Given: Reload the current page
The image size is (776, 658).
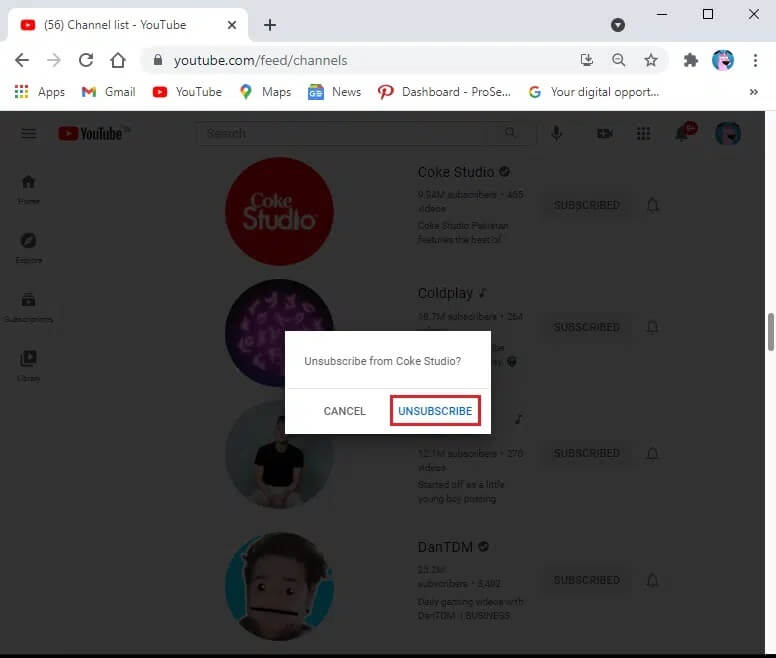Looking at the screenshot, I should point(86,60).
